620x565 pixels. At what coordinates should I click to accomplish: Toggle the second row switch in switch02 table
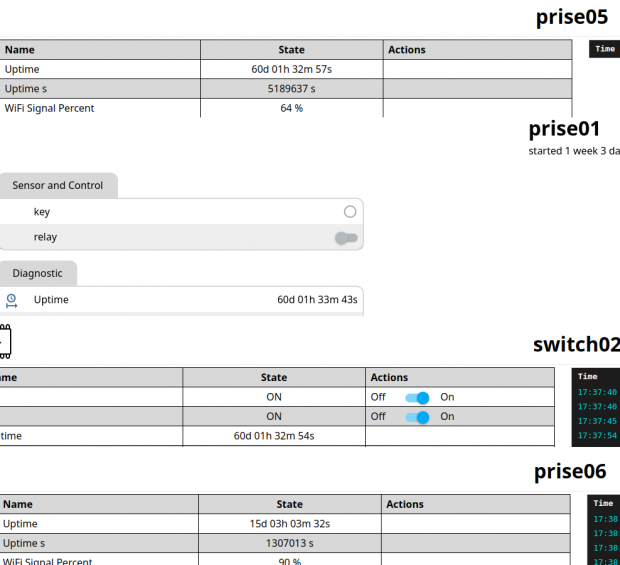pos(417,416)
